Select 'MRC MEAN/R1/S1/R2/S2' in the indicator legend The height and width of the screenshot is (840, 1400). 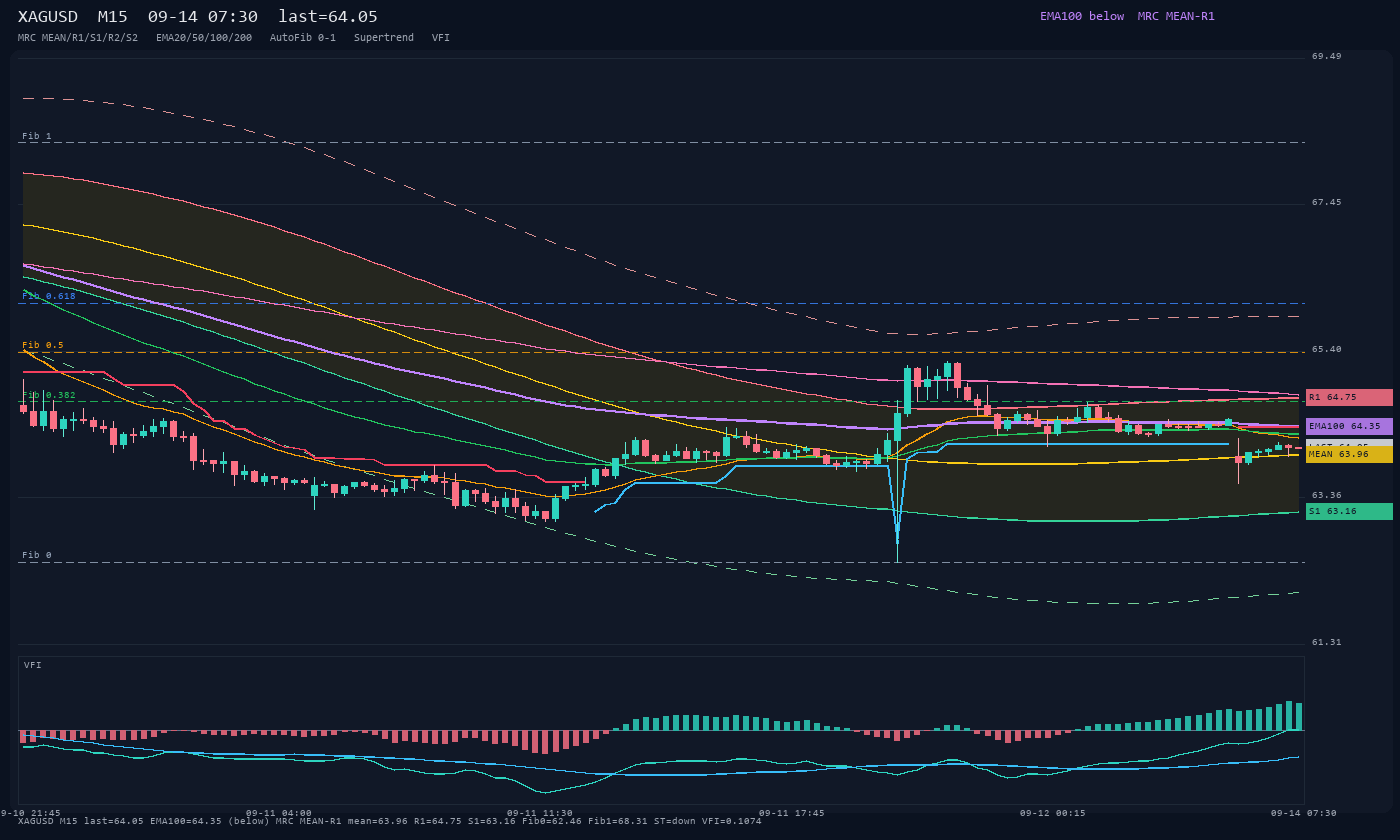pyautogui.click(x=78, y=38)
